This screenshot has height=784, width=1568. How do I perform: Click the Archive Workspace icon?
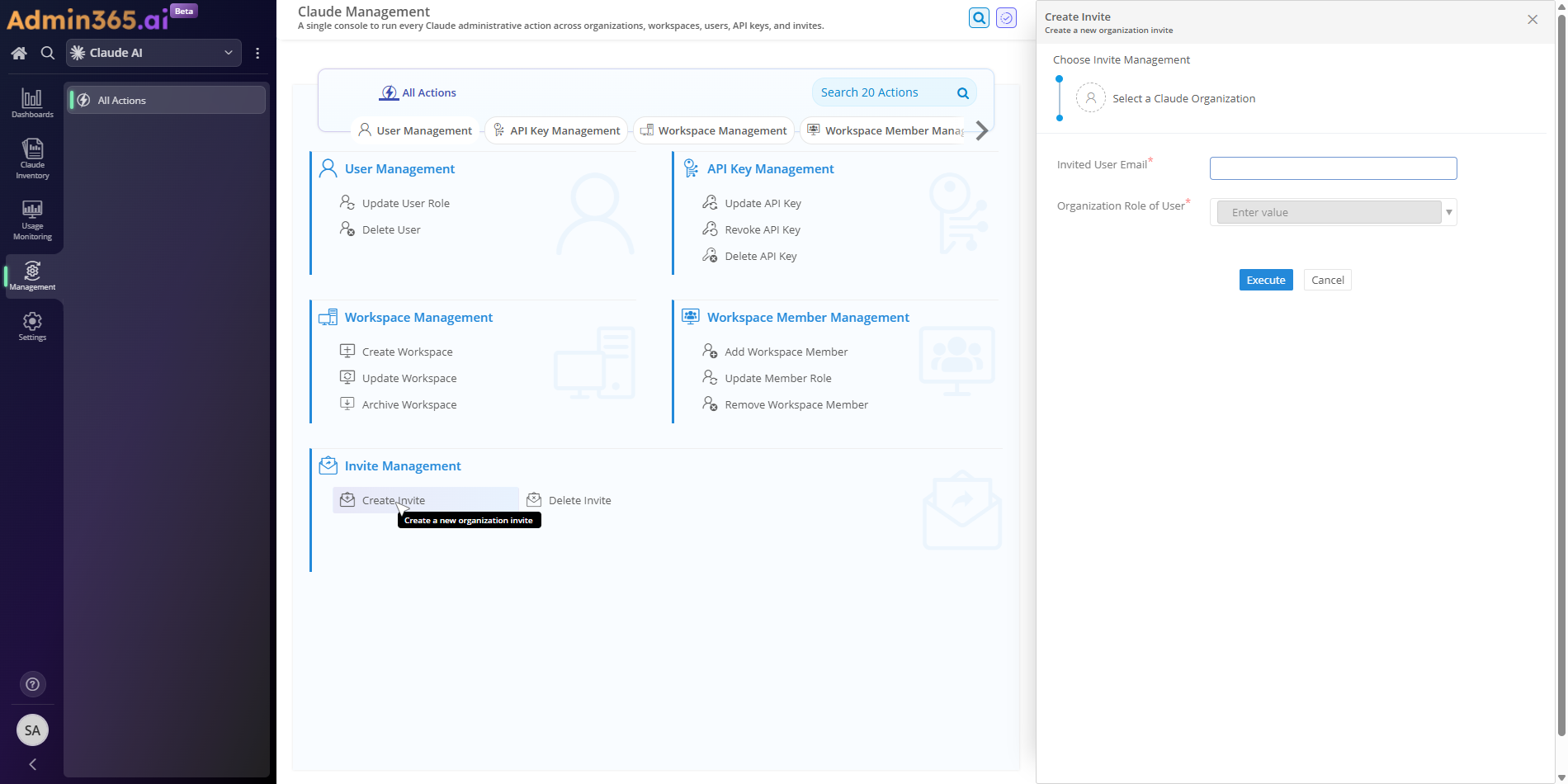347,404
